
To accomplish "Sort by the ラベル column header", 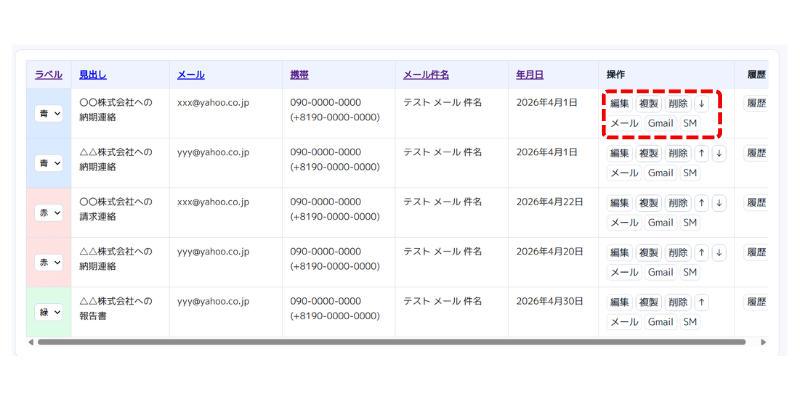I will pos(48,75).
